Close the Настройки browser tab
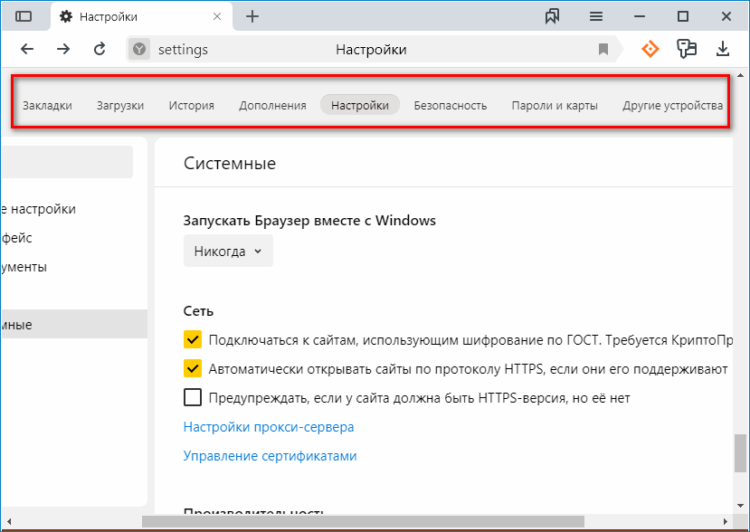Image resolution: width=750 pixels, height=532 pixels. pos(217,17)
